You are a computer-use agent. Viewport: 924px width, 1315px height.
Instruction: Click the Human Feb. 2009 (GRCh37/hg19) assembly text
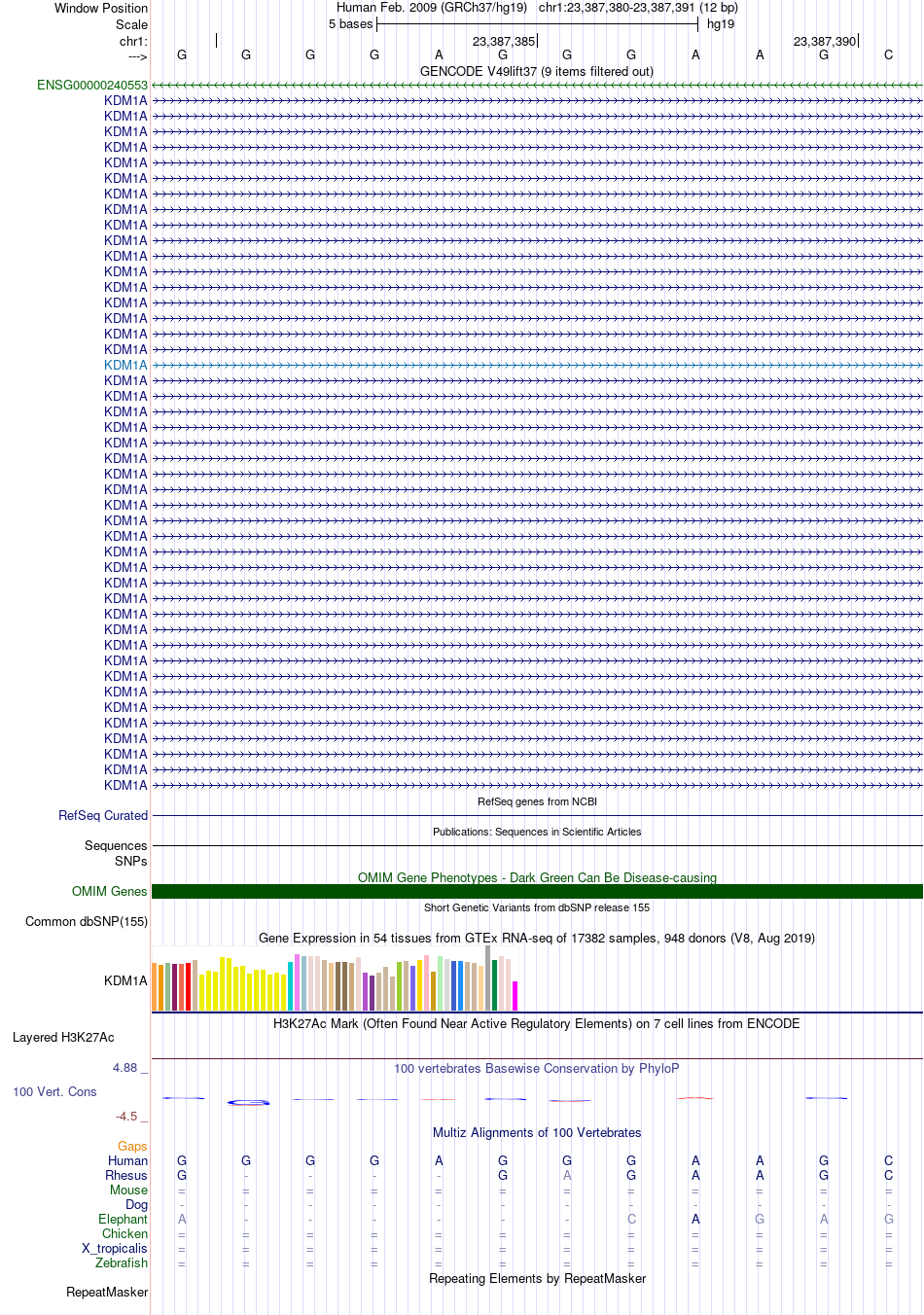pos(432,8)
